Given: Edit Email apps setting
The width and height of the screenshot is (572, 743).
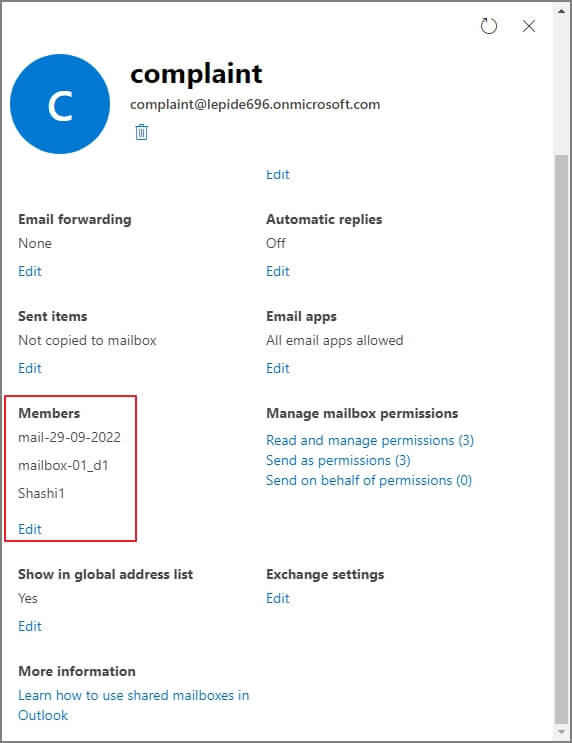Looking at the screenshot, I should click(x=278, y=368).
